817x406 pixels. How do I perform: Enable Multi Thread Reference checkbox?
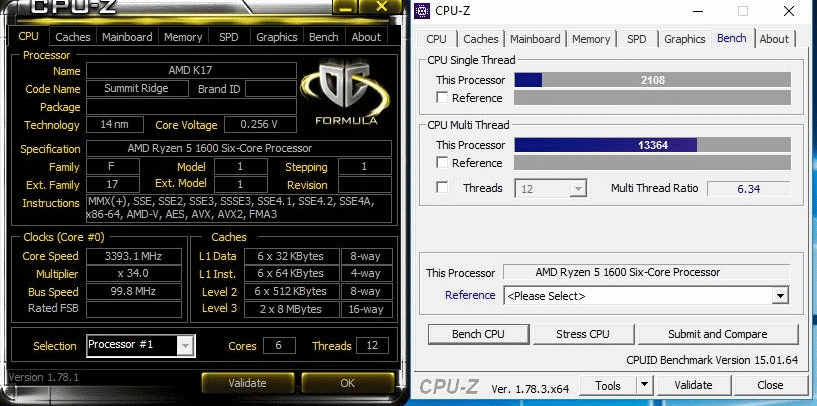tap(442, 163)
